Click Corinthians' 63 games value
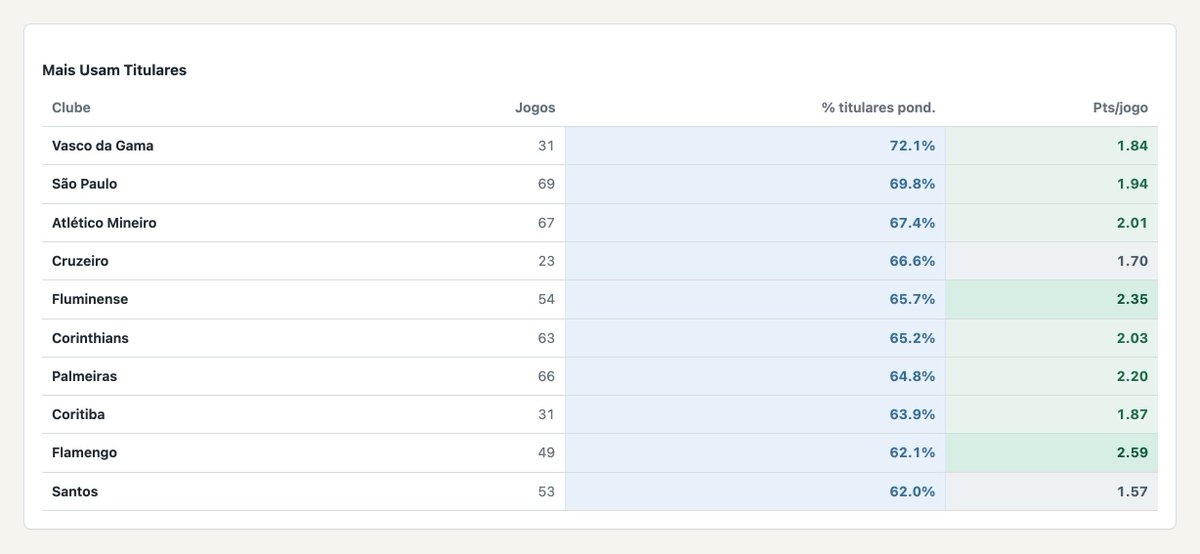 tap(546, 338)
